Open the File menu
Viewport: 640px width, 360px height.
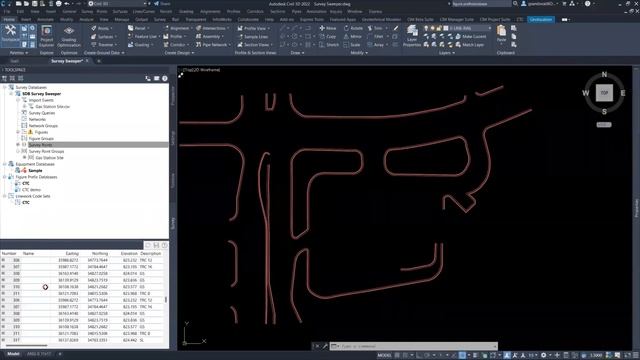point(7,11)
